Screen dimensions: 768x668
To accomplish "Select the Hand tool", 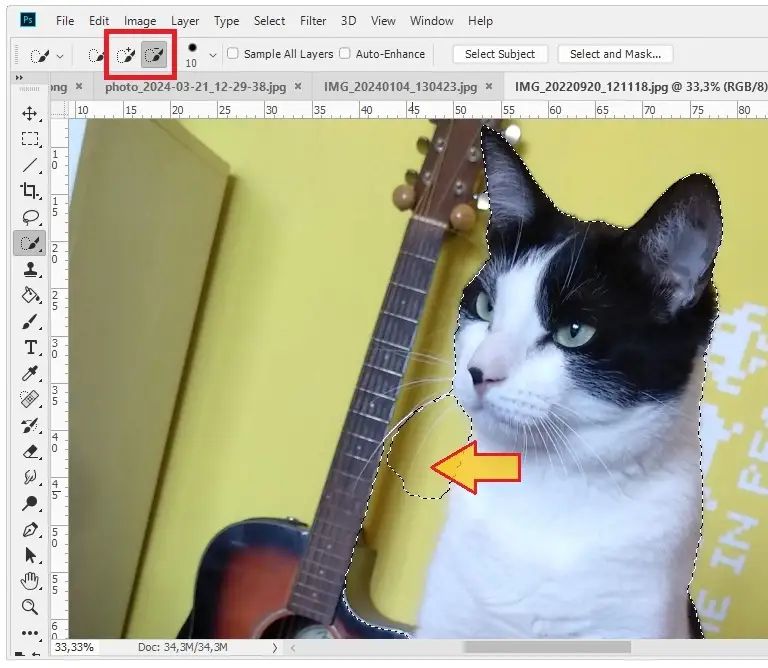I will (30, 581).
